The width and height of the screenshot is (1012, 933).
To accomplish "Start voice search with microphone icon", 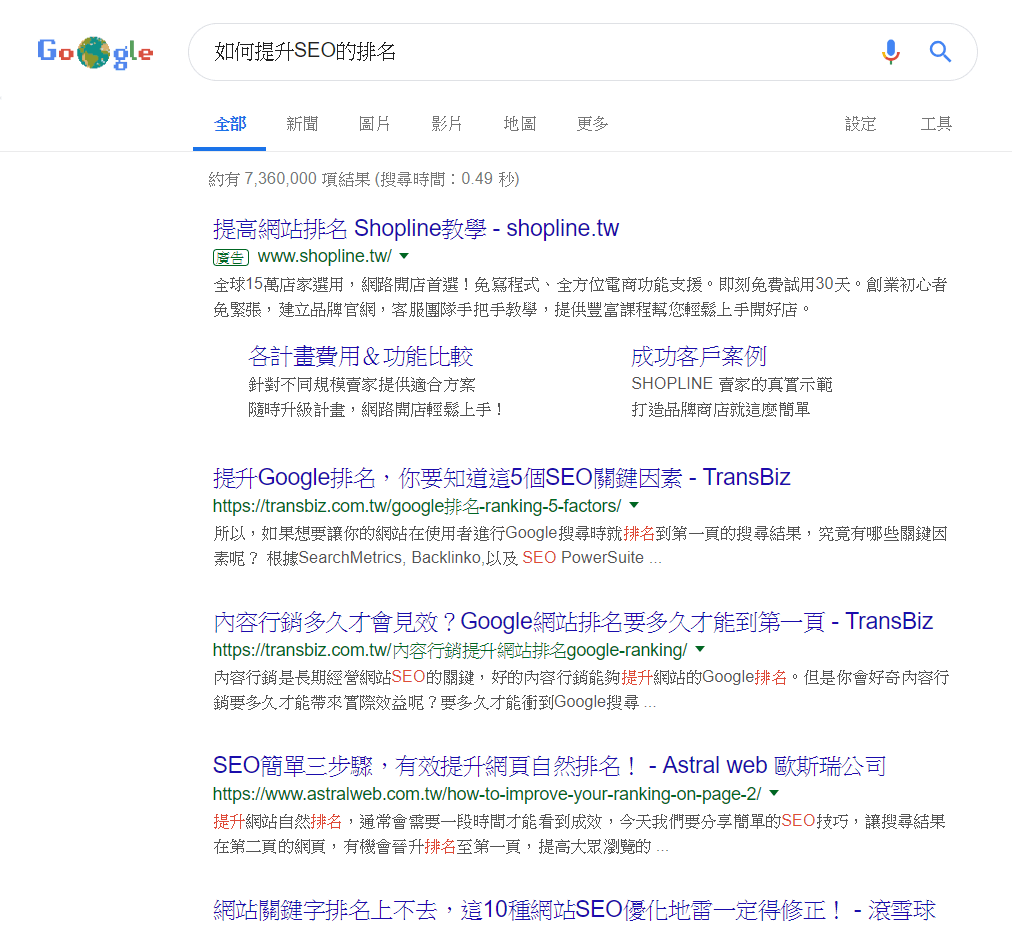I will [x=891, y=52].
